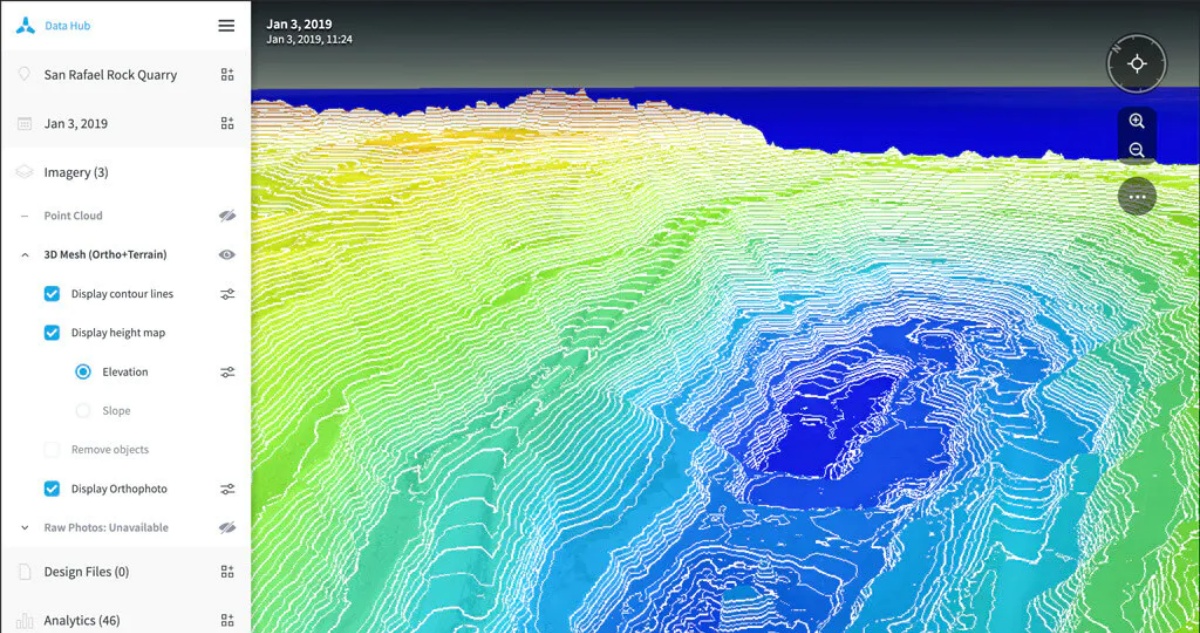
Task: Show the hidden Point Cloud layer
Action: point(227,215)
